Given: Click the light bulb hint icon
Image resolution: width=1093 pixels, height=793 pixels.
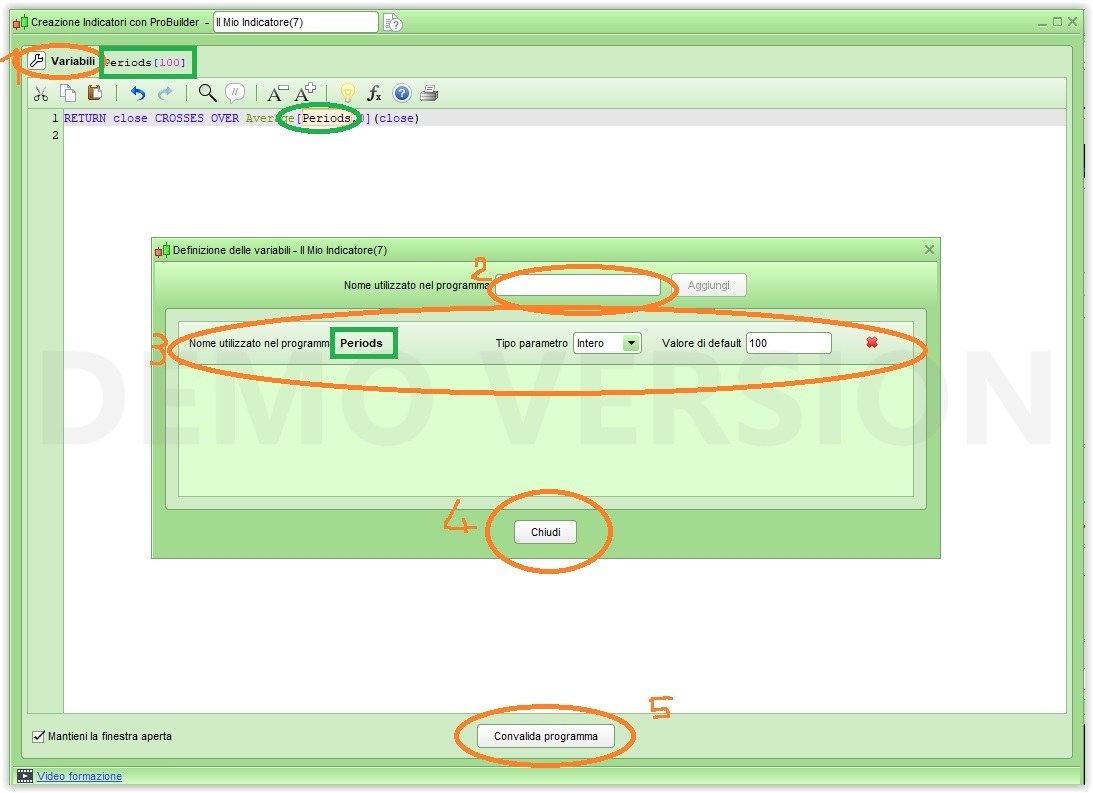Looking at the screenshot, I should pyautogui.click(x=347, y=93).
